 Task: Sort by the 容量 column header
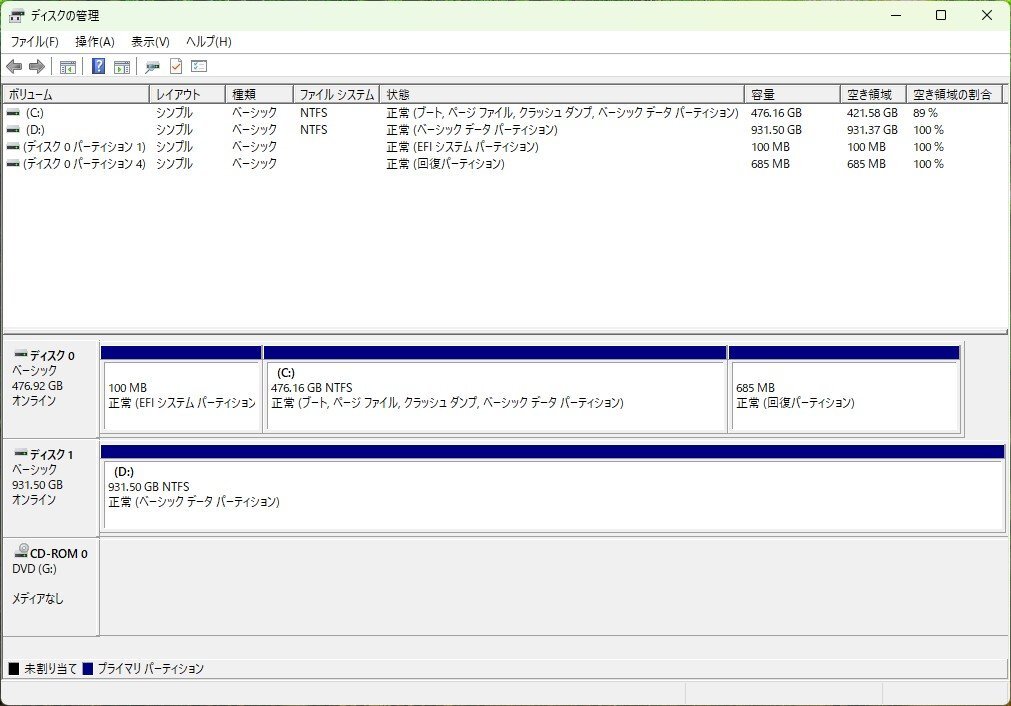tap(792, 95)
